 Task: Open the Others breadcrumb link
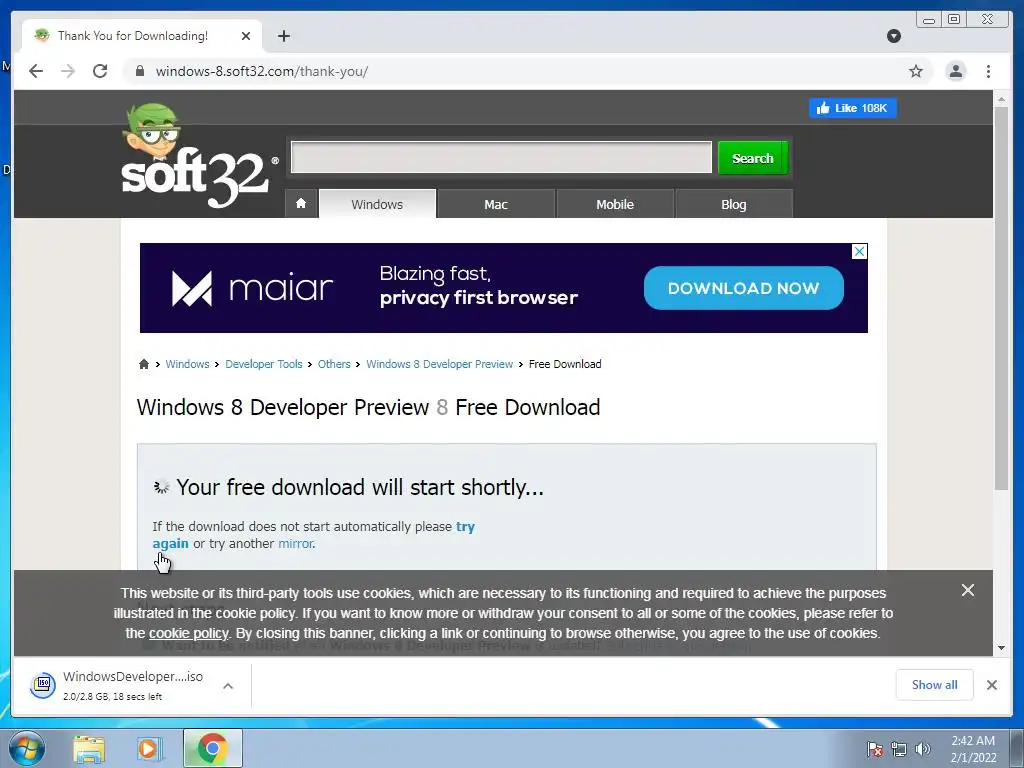tap(334, 364)
